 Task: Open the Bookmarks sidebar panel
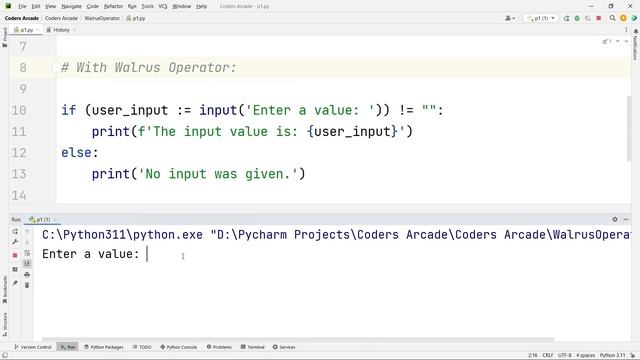tap(4, 290)
